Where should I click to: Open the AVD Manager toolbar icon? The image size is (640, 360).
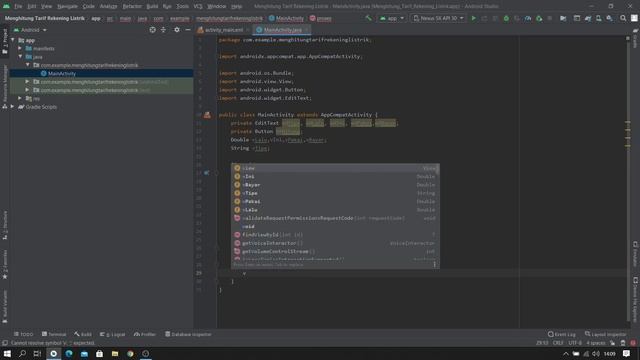tap(598, 18)
